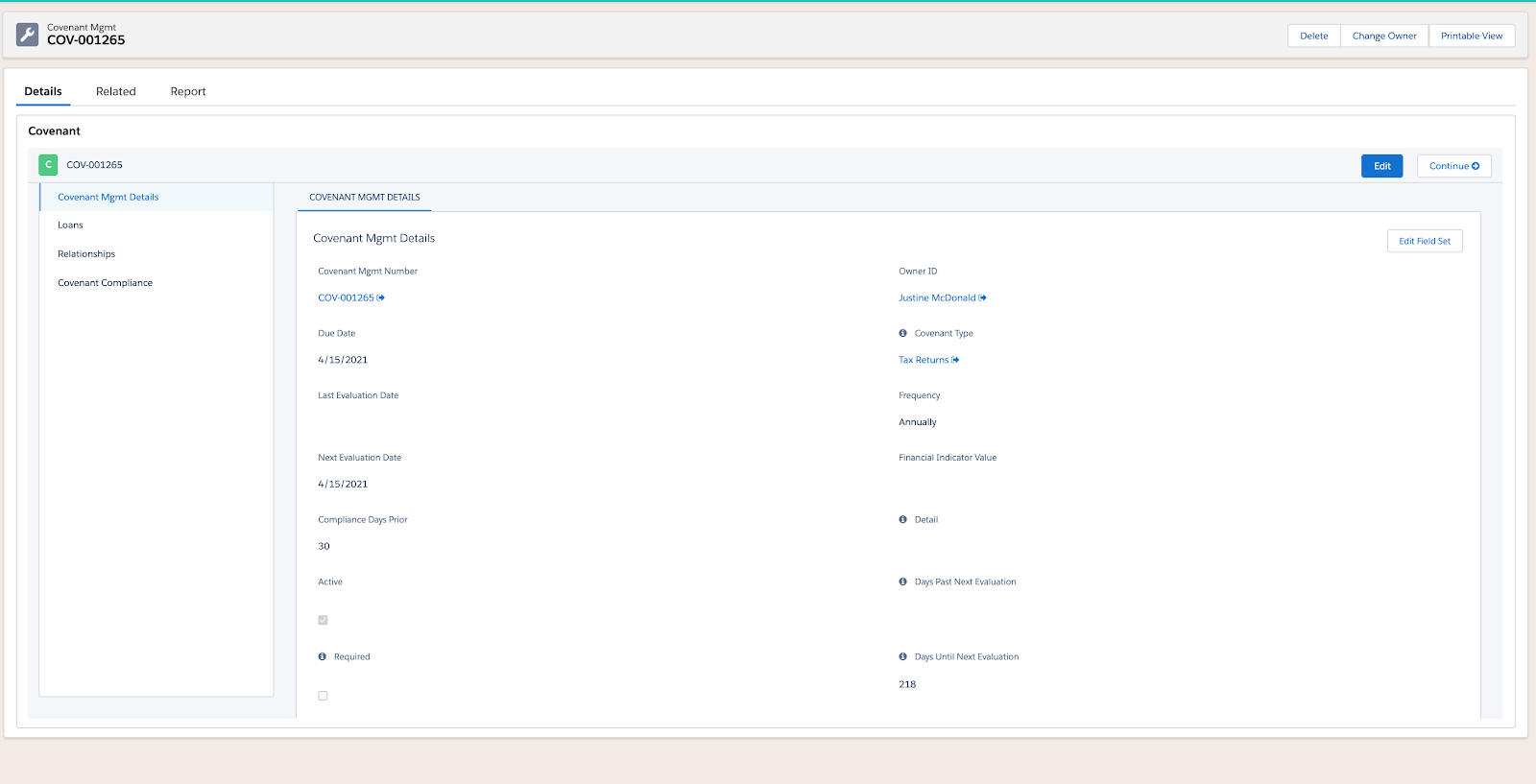The image size is (1536, 784).
Task: Click the Change Owner button
Action: pos(1384,36)
